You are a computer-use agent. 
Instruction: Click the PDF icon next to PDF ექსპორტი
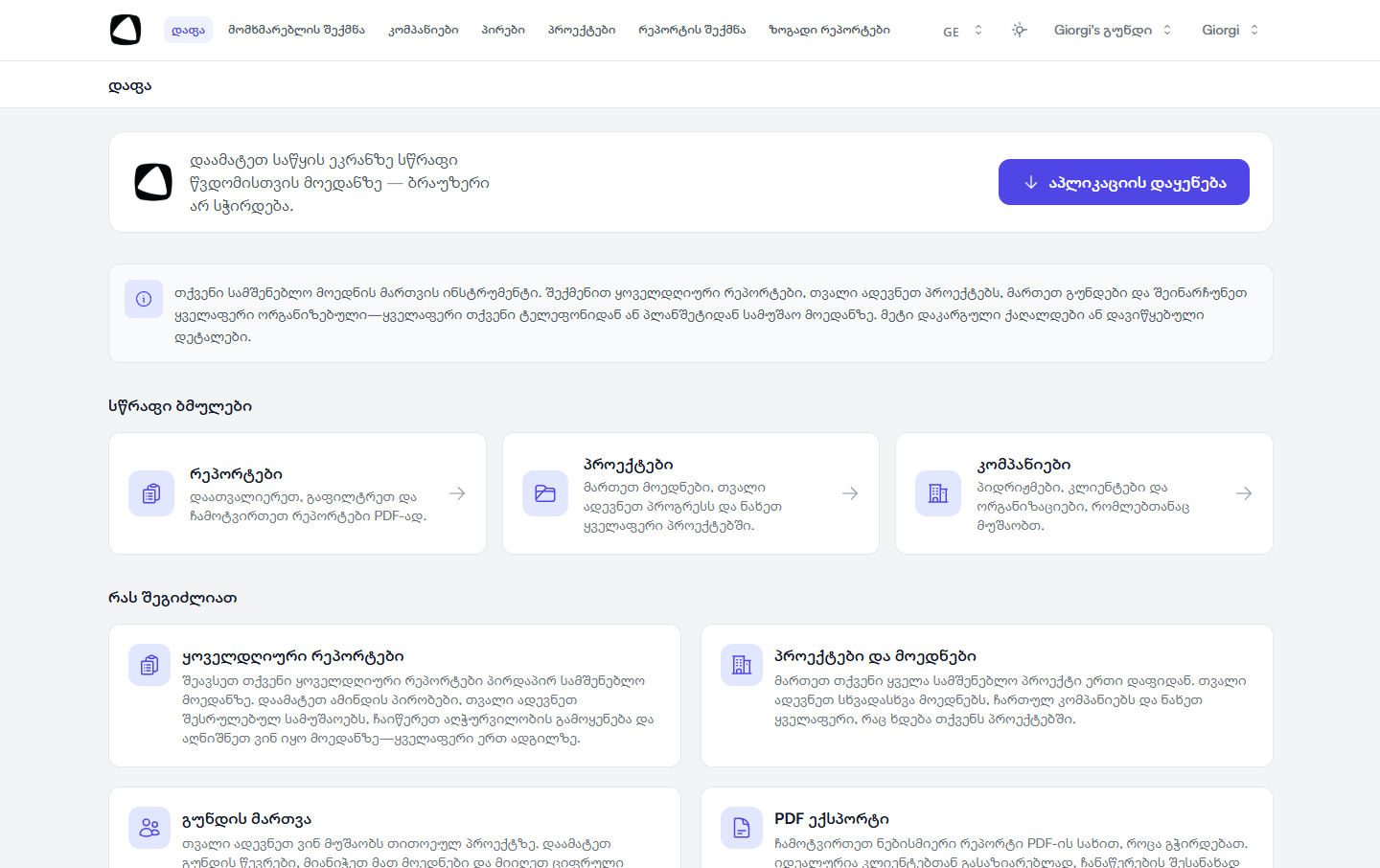click(x=742, y=827)
